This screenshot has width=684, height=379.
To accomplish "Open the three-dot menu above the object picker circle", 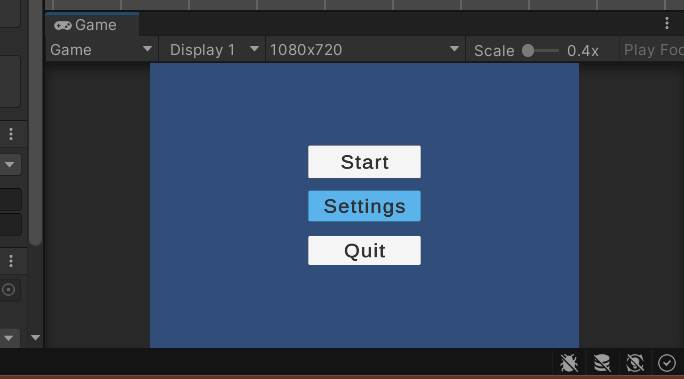I will (11, 261).
